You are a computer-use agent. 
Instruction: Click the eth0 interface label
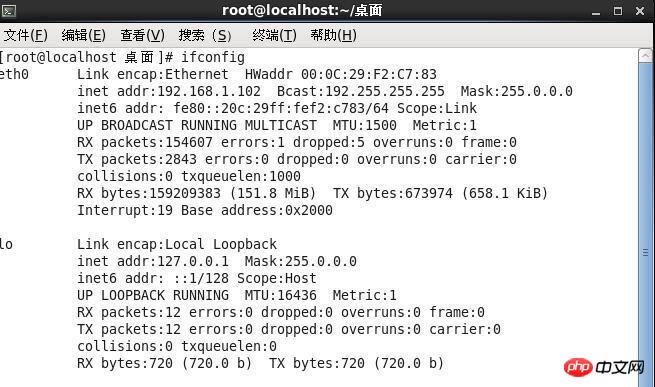[14, 74]
